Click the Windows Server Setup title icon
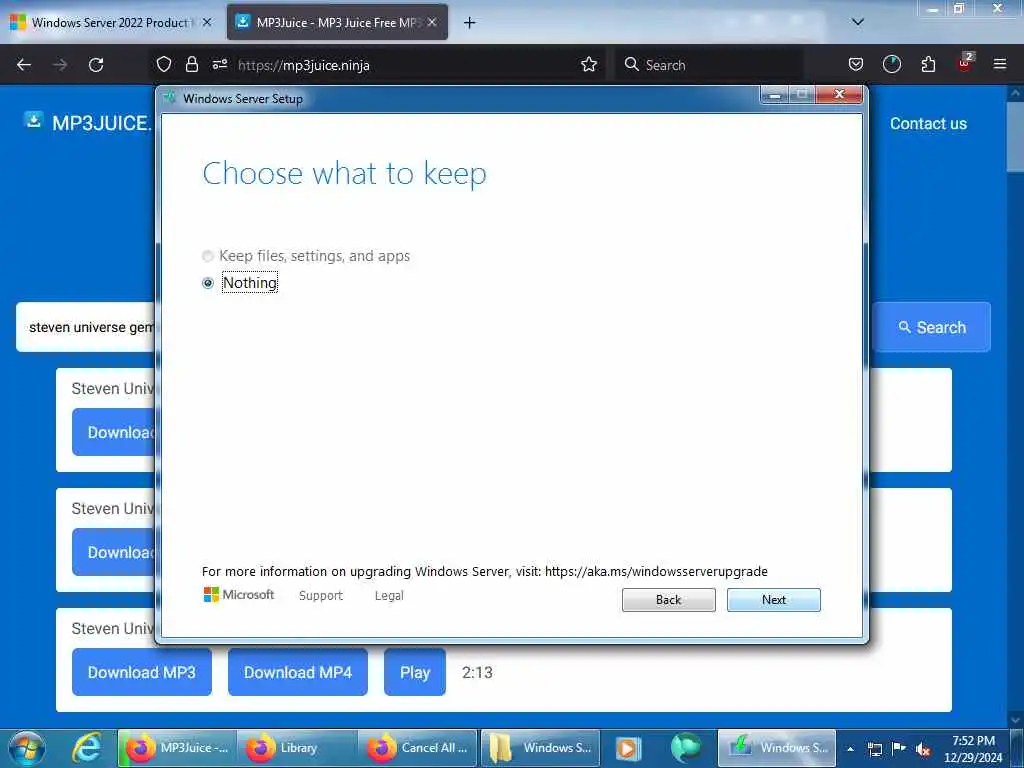Screen dimensions: 1024x768 pyautogui.click(x=171, y=98)
